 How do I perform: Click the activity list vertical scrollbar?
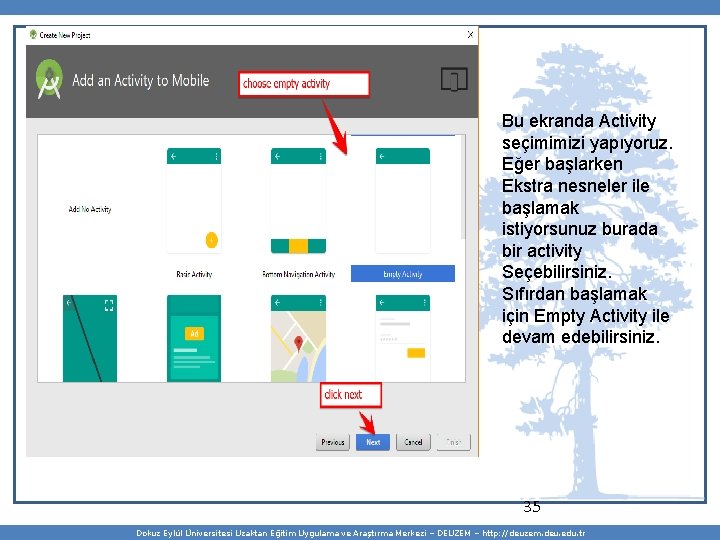pyautogui.click(x=463, y=187)
